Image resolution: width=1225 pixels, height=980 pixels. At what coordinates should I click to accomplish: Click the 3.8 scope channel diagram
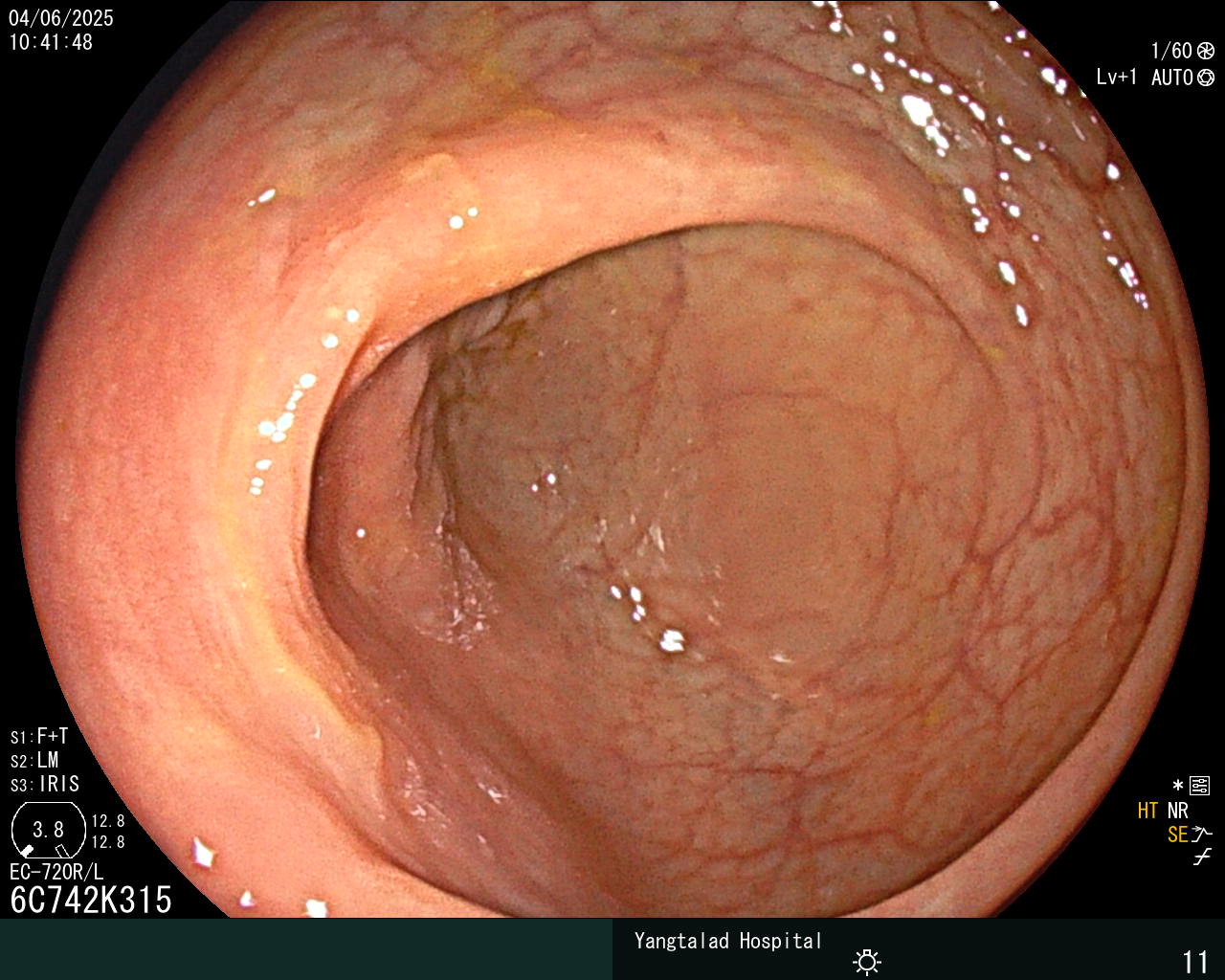point(48,830)
